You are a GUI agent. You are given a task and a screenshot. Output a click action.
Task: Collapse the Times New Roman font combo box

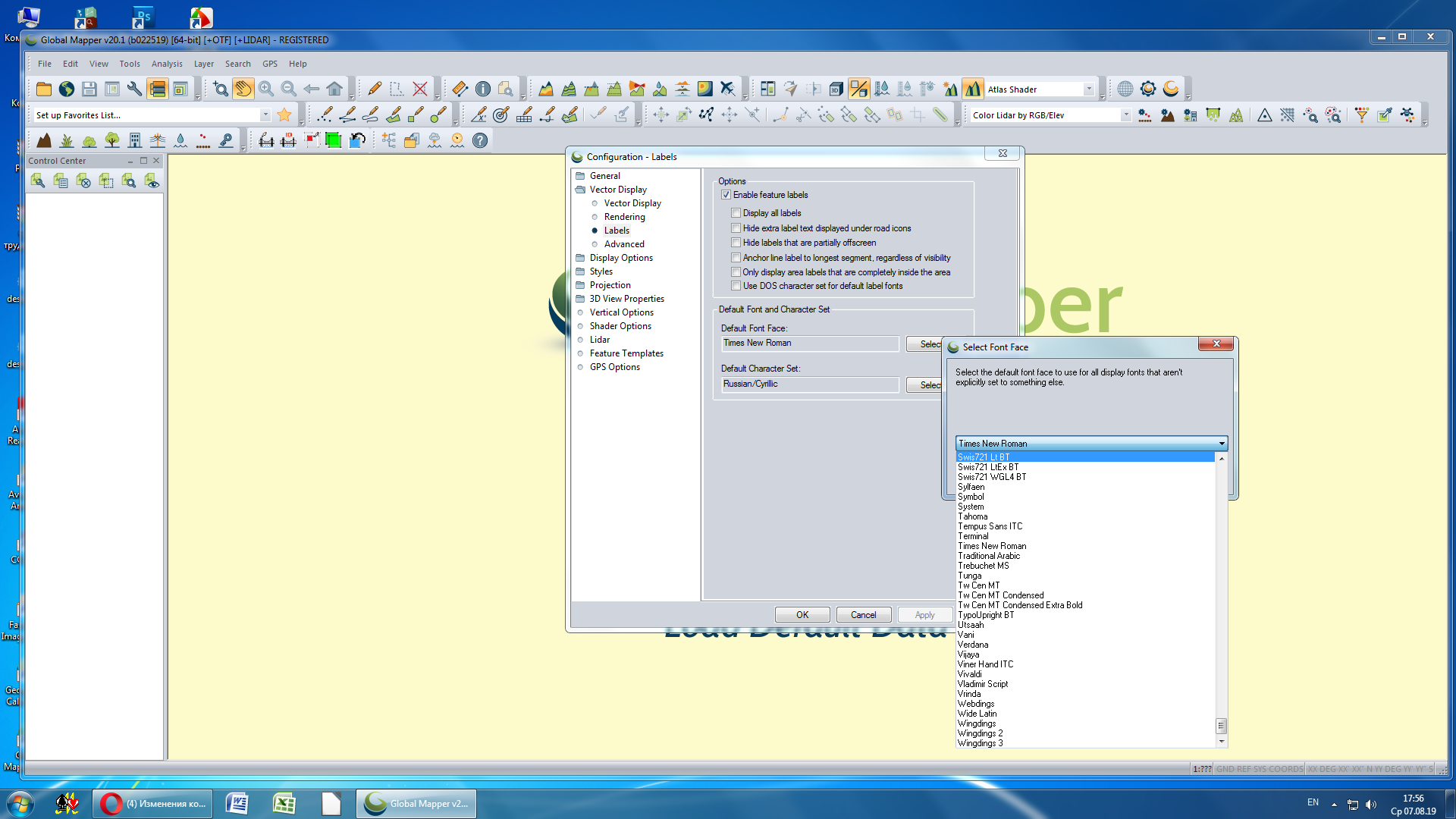(1221, 444)
